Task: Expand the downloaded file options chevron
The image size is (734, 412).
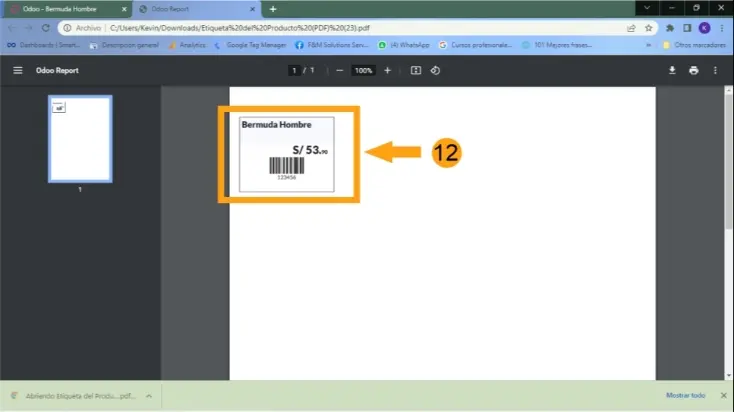Action: [149, 396]
